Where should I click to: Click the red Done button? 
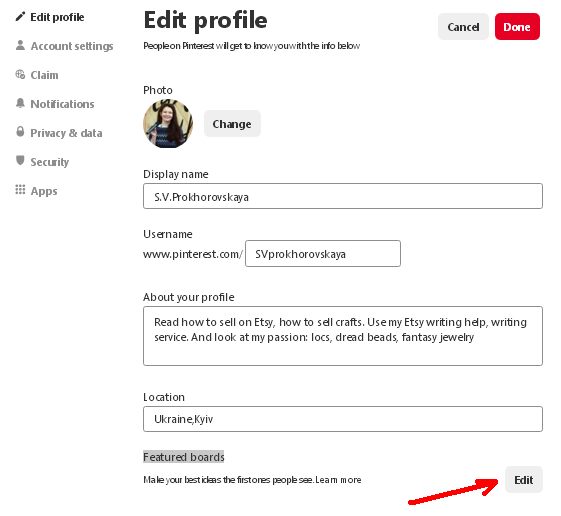(517, 27)
